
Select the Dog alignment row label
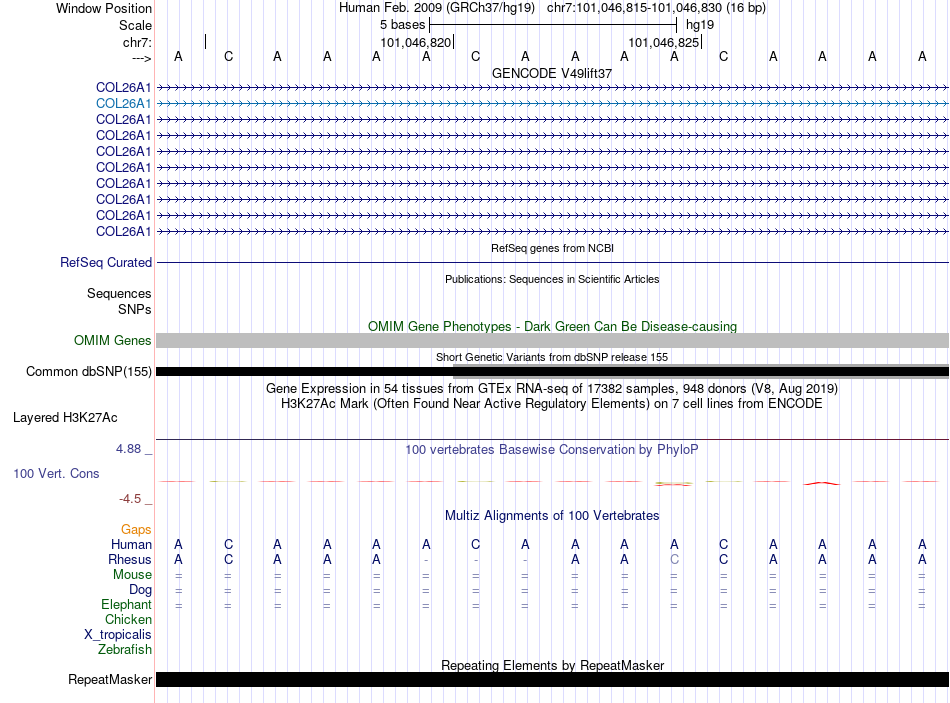140,590
